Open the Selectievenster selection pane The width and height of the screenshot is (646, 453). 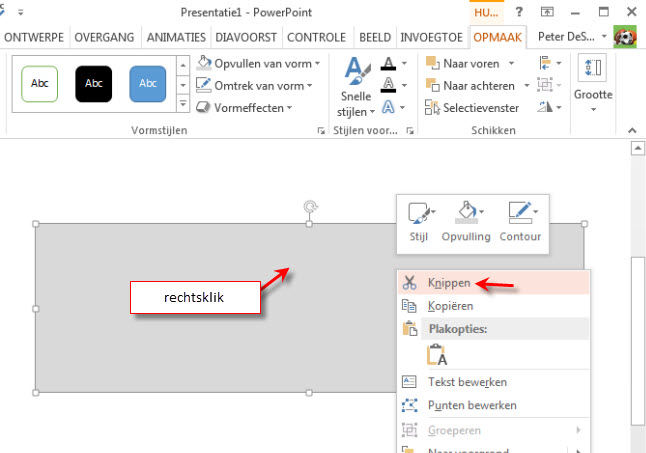pos(472,107)
